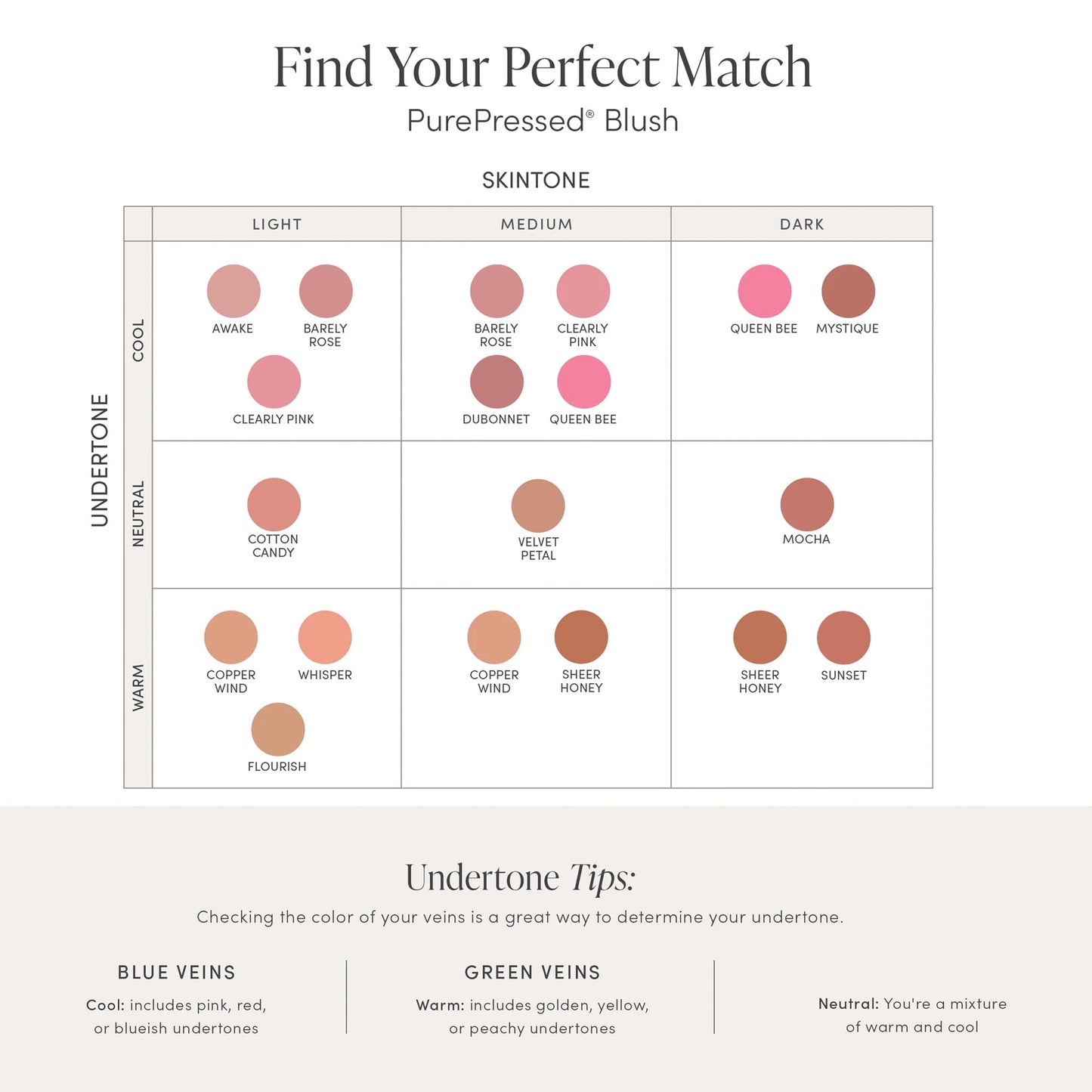Choose the Sunset blush swatch

coord(843,637)
